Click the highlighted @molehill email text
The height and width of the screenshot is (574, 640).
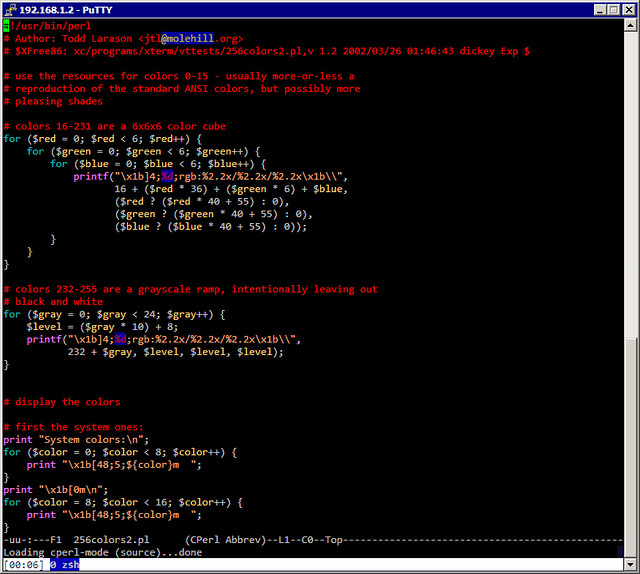187,38
